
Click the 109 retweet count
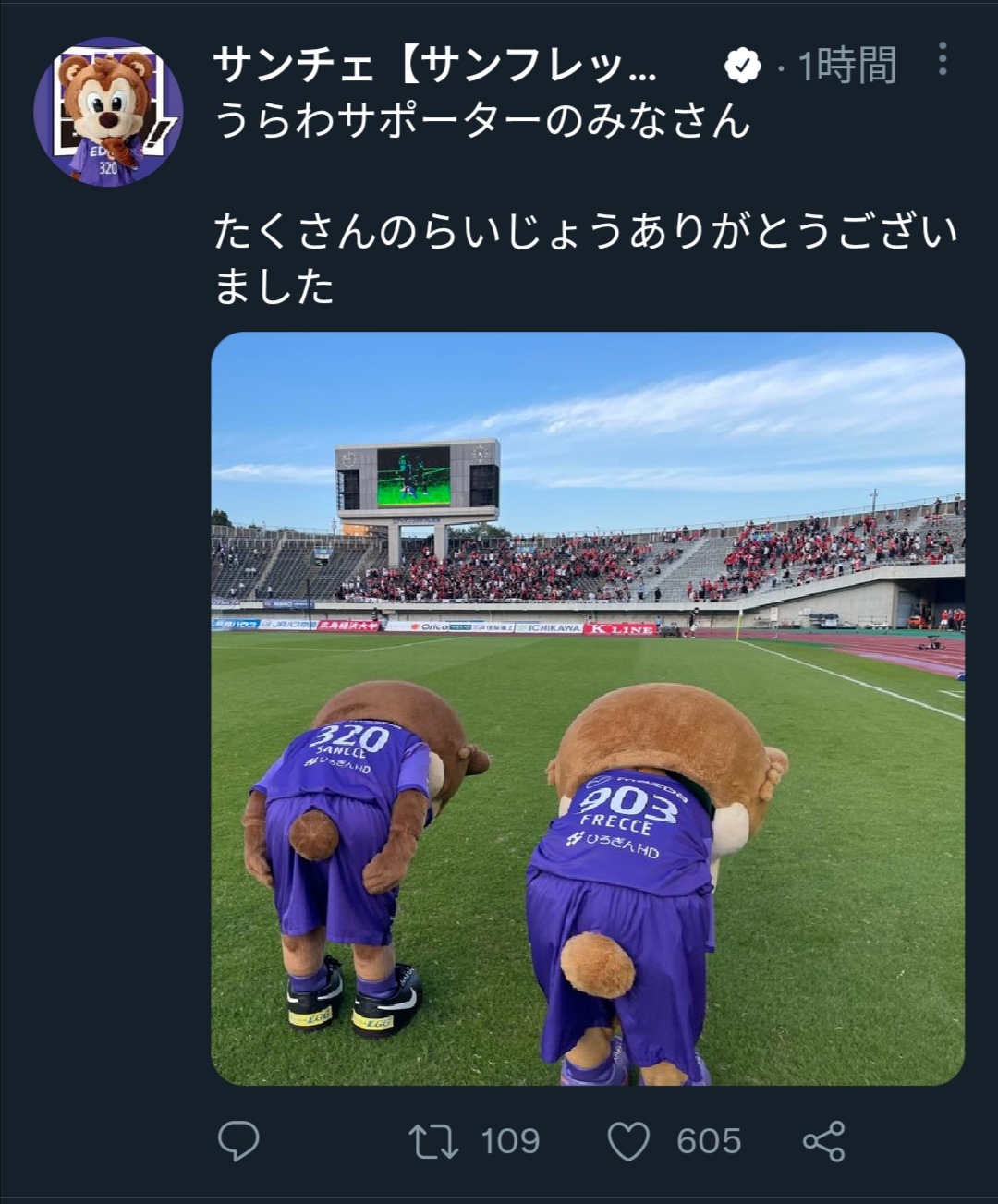click(510, 1141)
